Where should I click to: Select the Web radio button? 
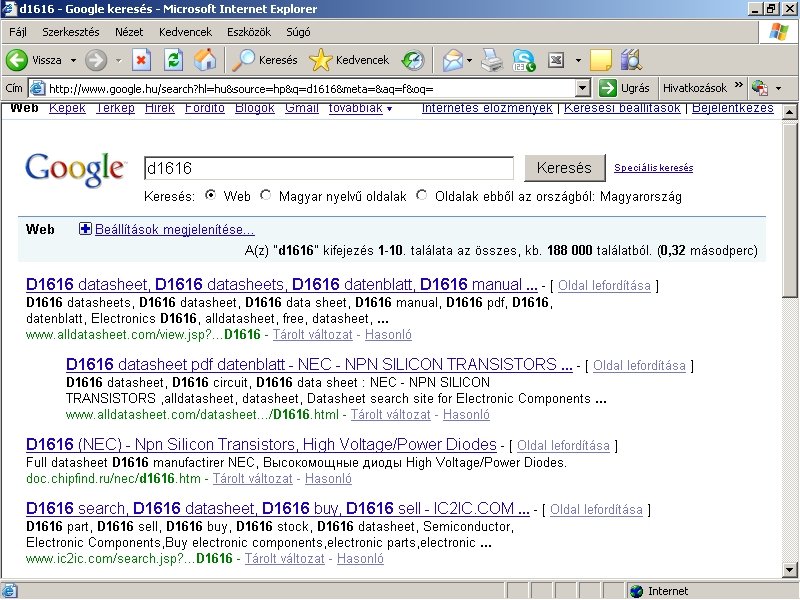pos(210,195)
